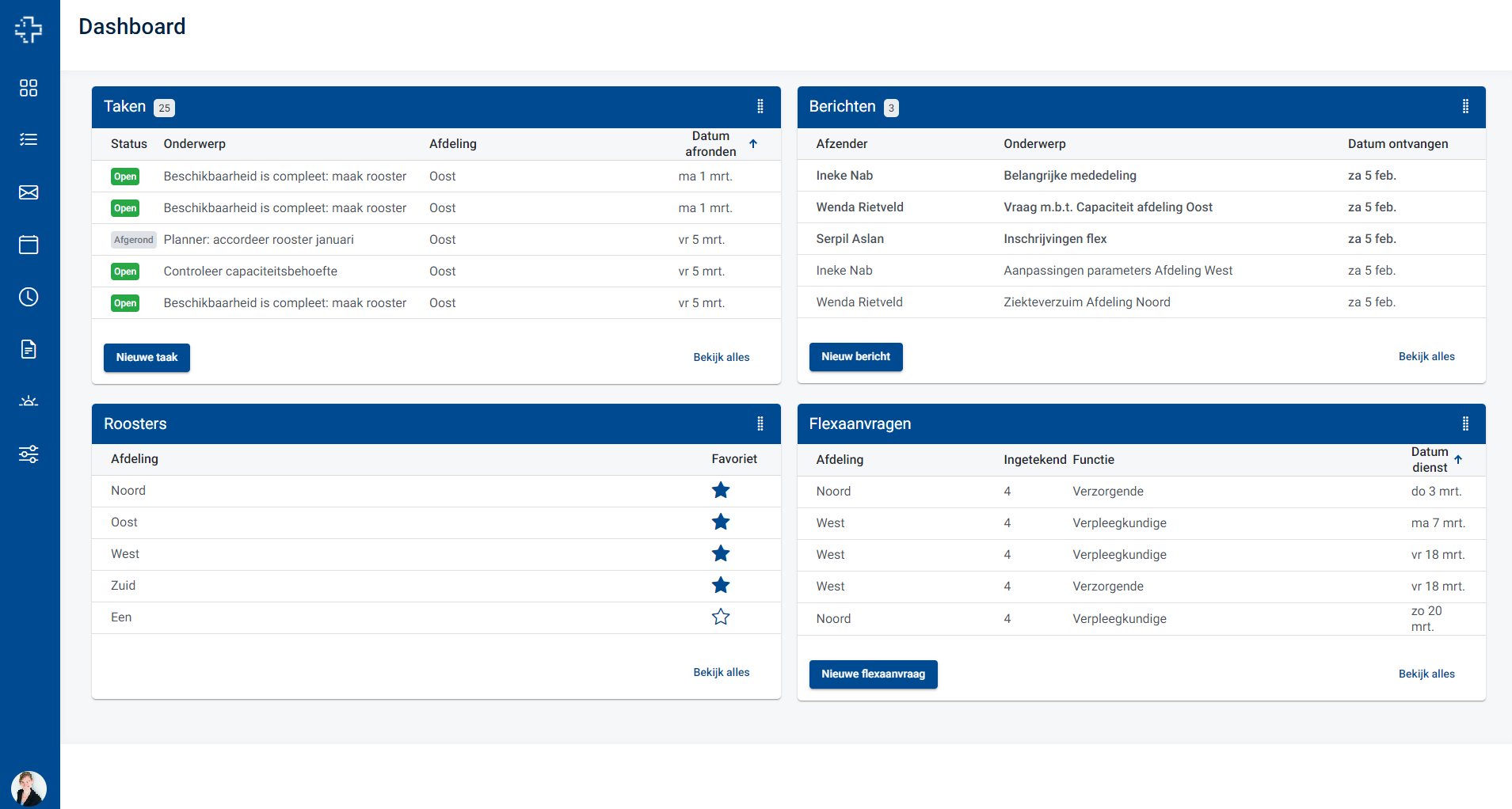Click the Nieuwe taak button
Viewport: 1512px width, 809px height.
point(147,358)
